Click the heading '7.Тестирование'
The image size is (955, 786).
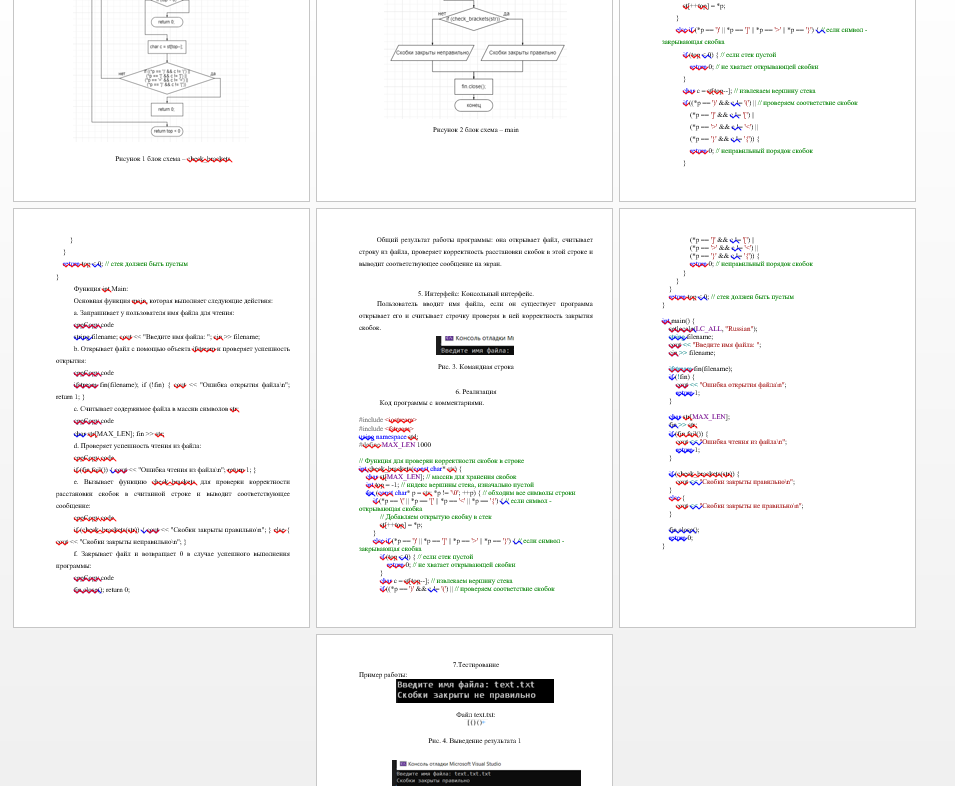[475, 664]
